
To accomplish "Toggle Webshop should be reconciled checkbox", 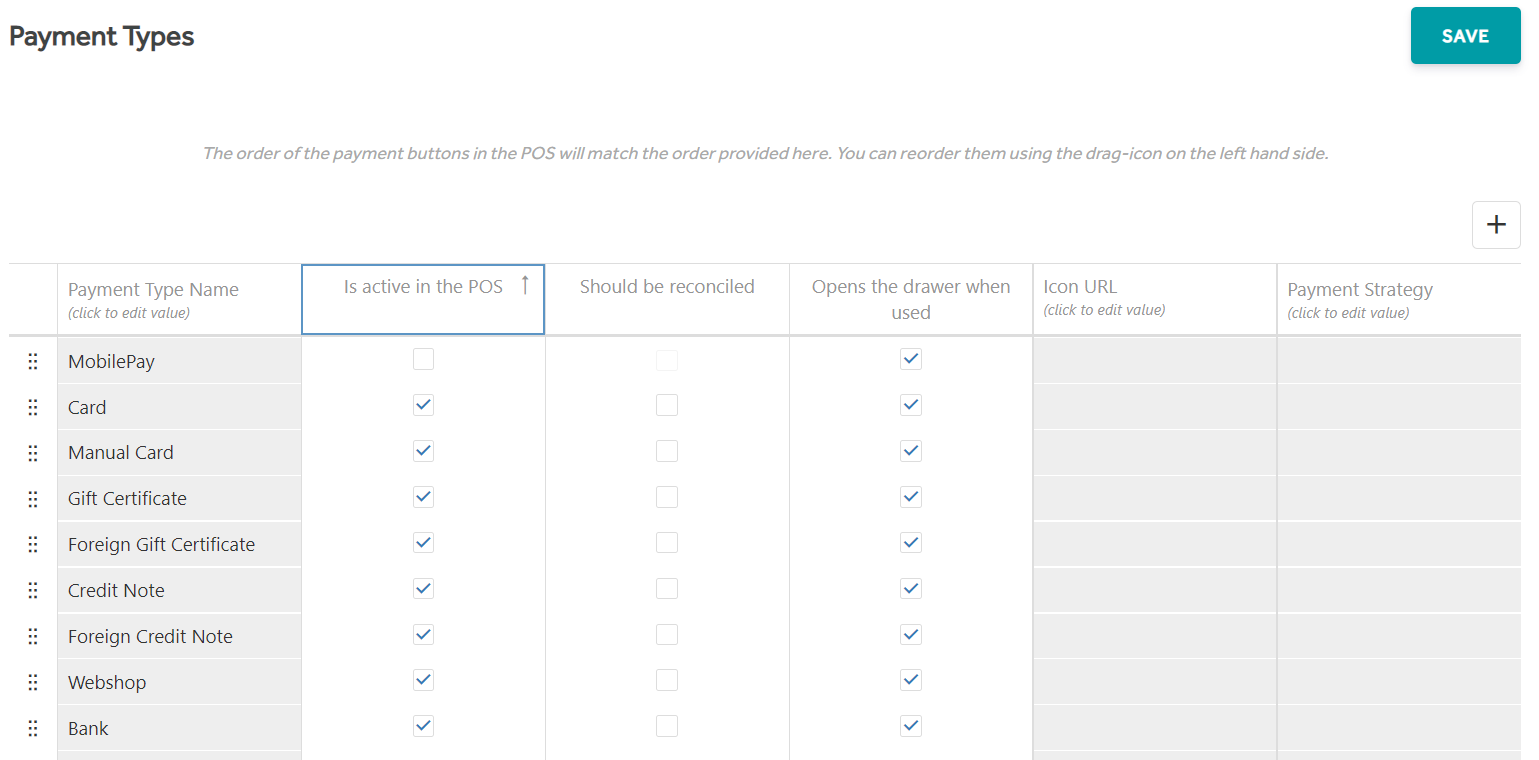I will (x=667, y=681).
